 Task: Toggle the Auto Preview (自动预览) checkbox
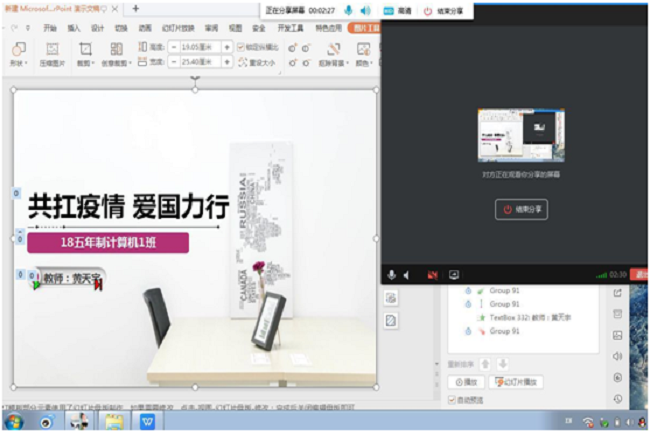click(452, 400)
